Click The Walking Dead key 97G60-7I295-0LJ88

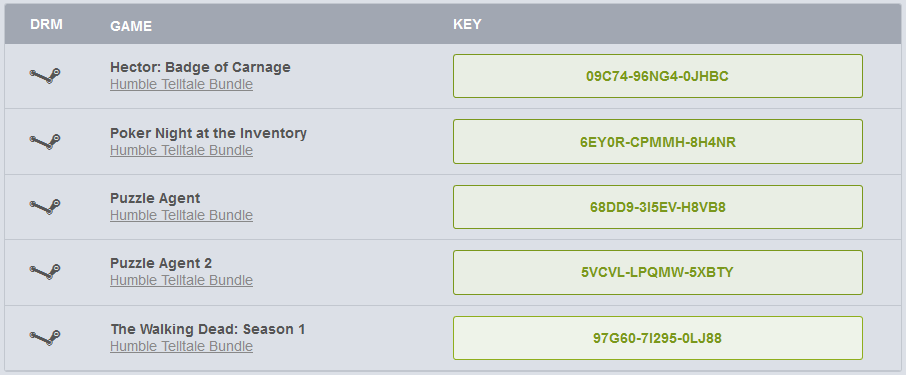[658, 338]
